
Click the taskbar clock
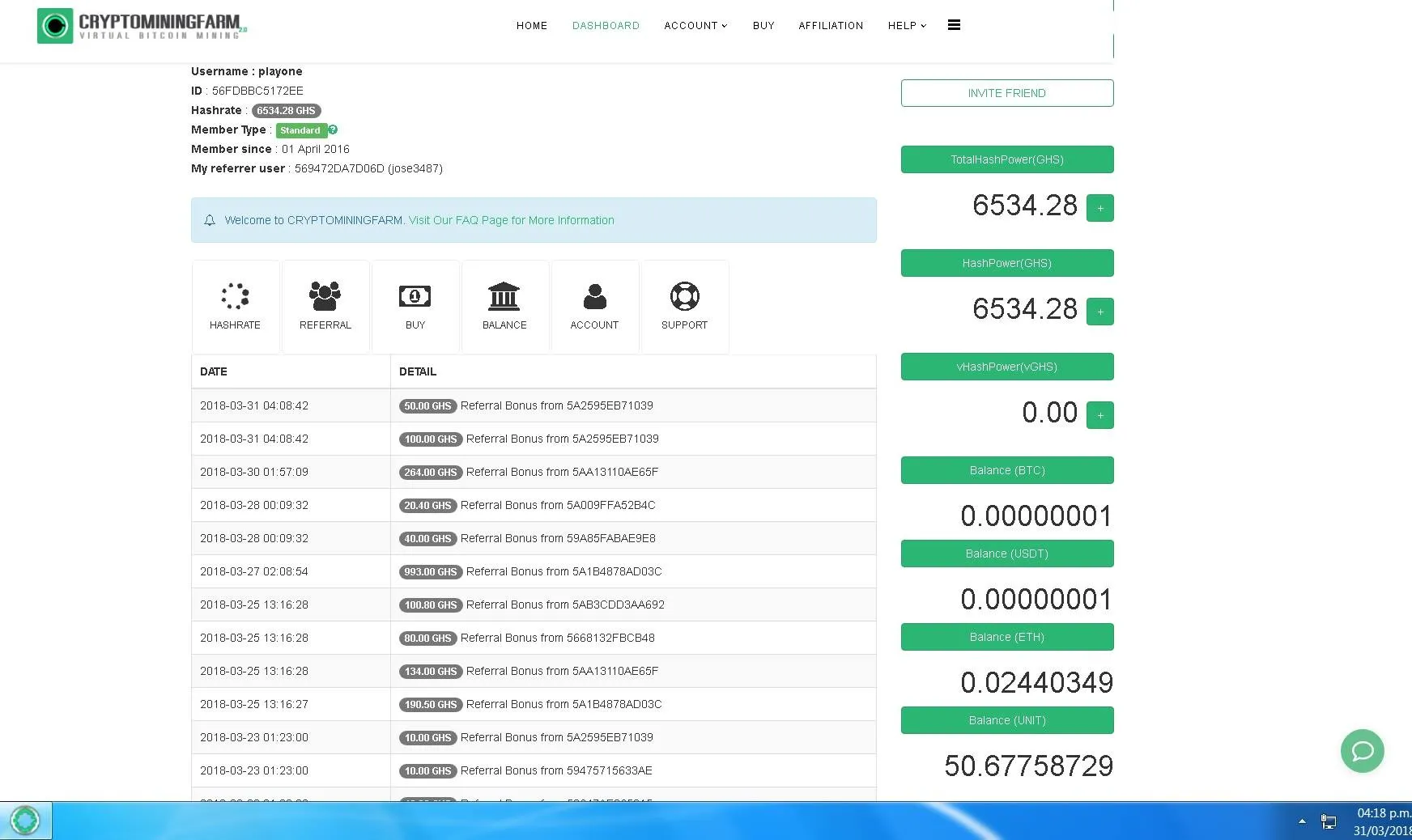click(x=1383, y=821)
